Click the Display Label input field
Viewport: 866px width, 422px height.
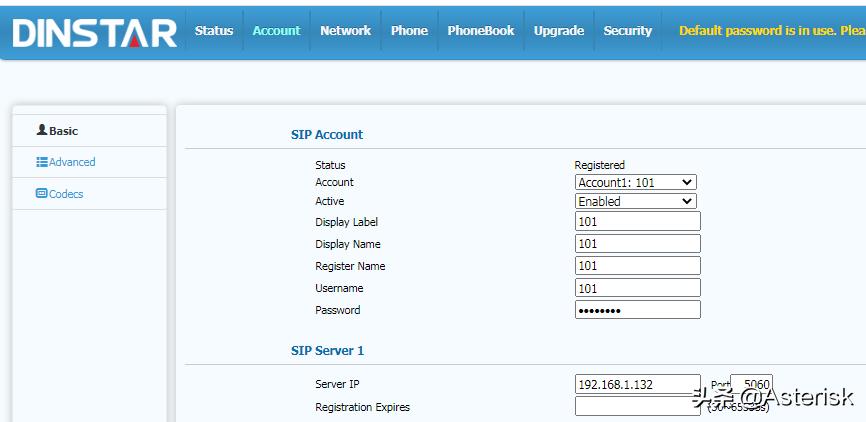point(637,221)
